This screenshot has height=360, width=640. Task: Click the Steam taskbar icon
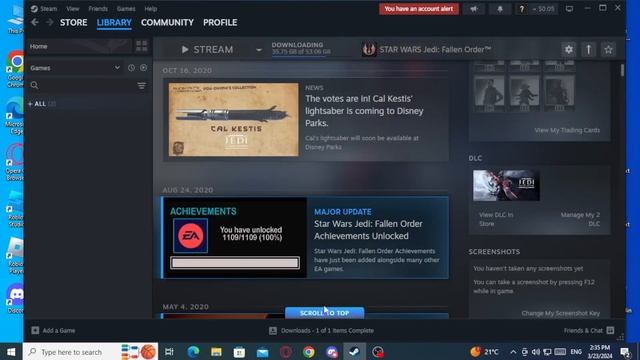[354, 351]
